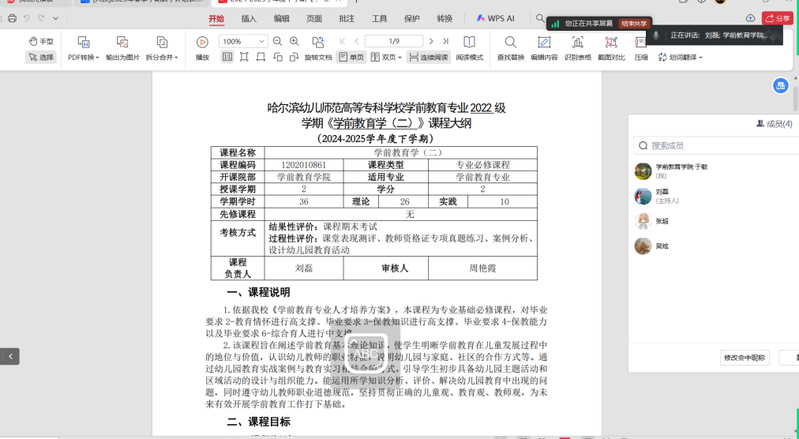Switch to the 工具 ribbon tab
The height and width of the screenshot is (439, 799).
pos(379,18)
